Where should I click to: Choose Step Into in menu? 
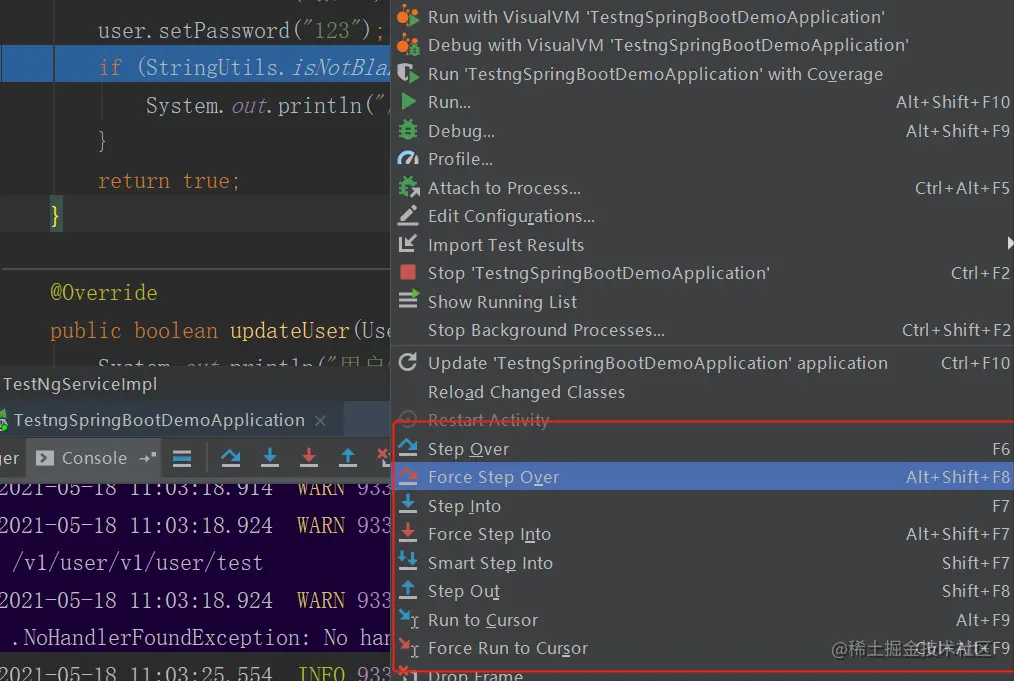702,506
